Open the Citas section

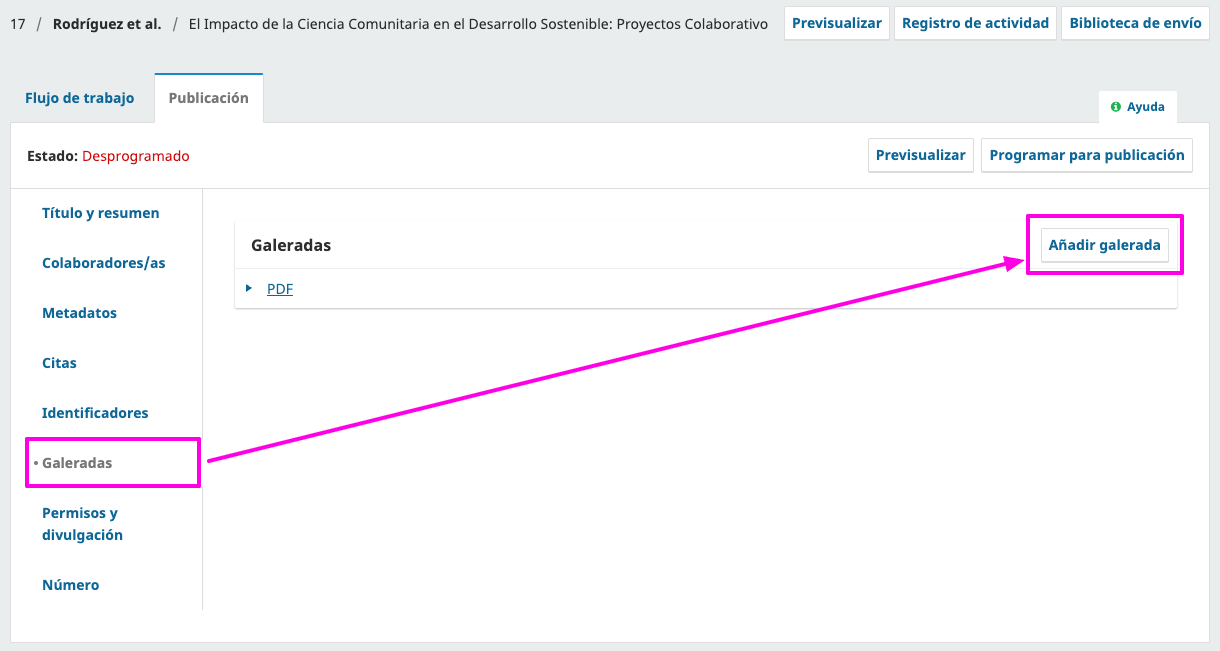tap(59, 363)
